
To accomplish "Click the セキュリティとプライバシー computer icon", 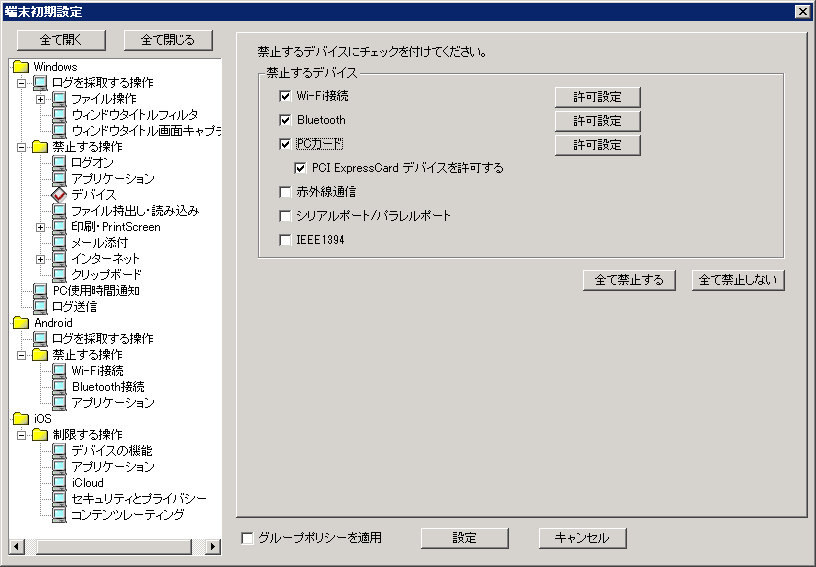I will 59,499.
